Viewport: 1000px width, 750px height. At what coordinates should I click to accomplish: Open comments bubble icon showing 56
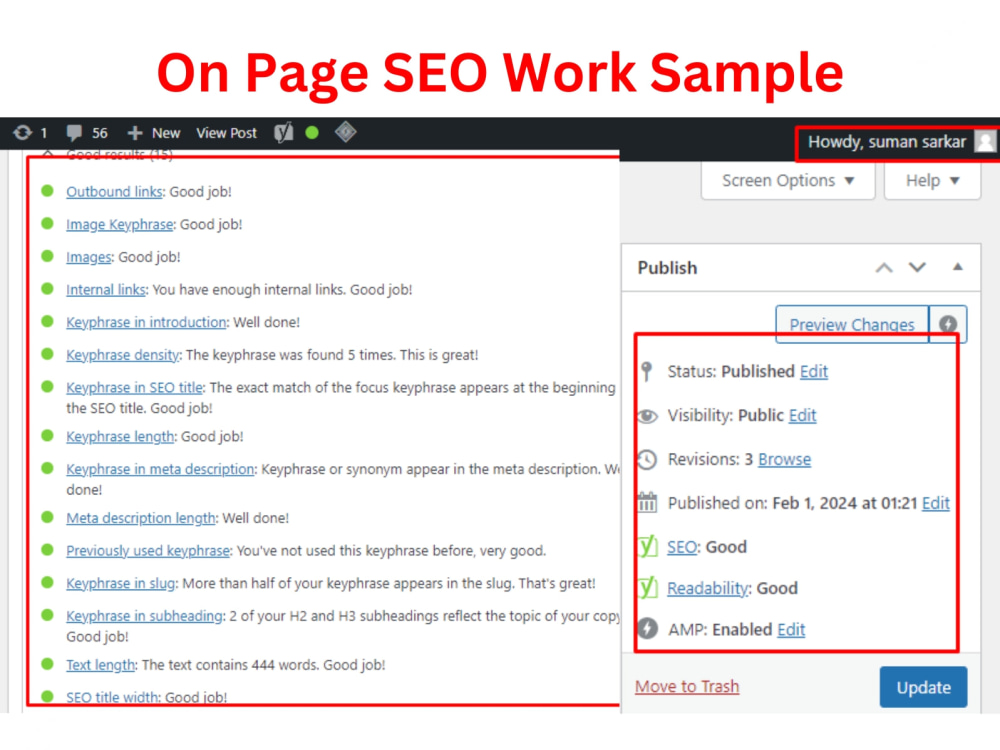[x=74, y=133]
